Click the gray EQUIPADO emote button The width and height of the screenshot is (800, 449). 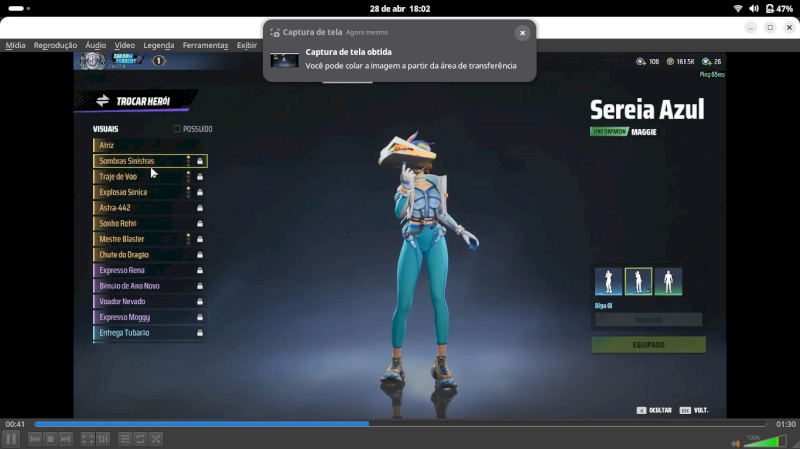point(648,320)
